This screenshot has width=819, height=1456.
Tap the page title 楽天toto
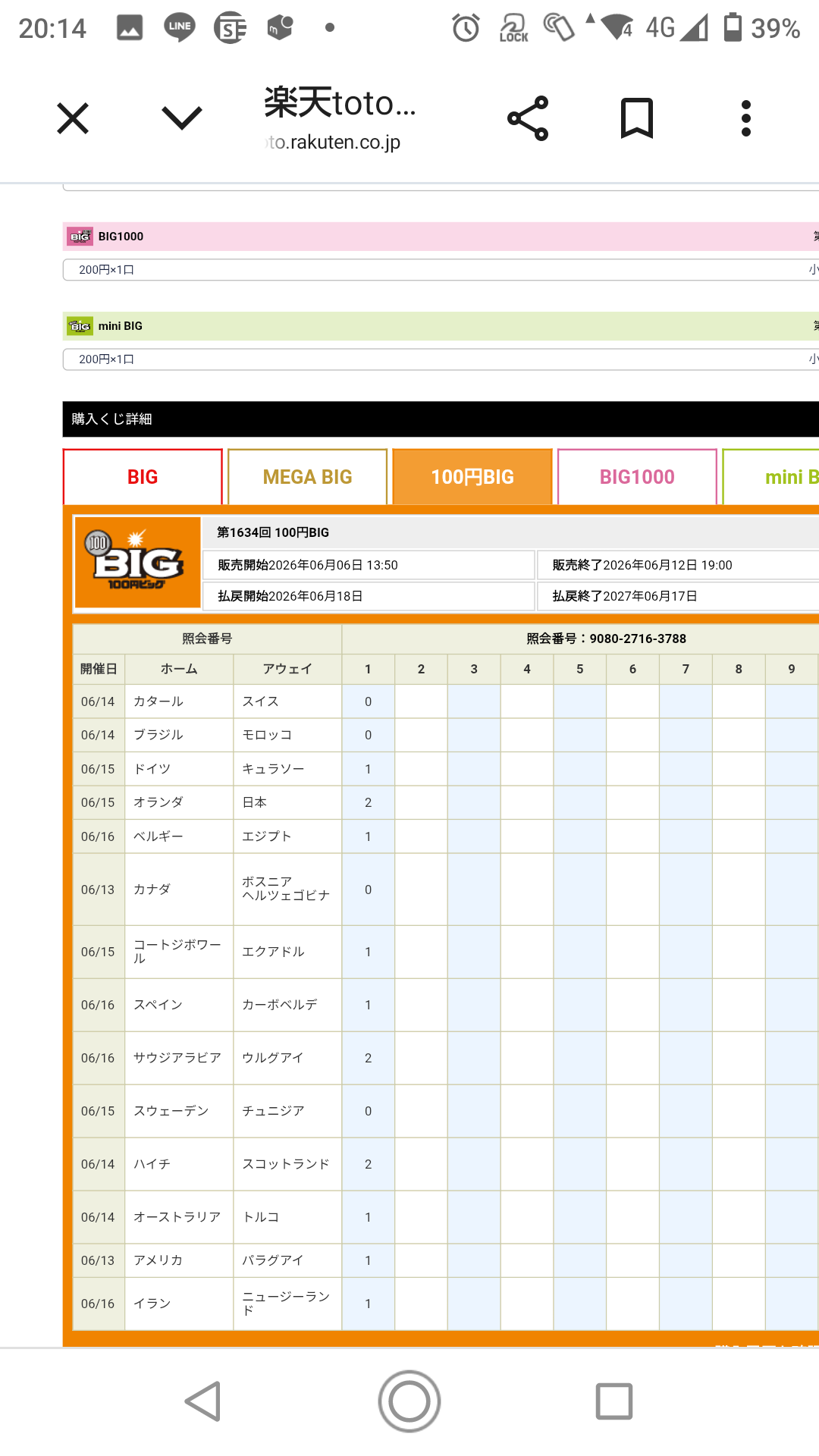[340, 102]
